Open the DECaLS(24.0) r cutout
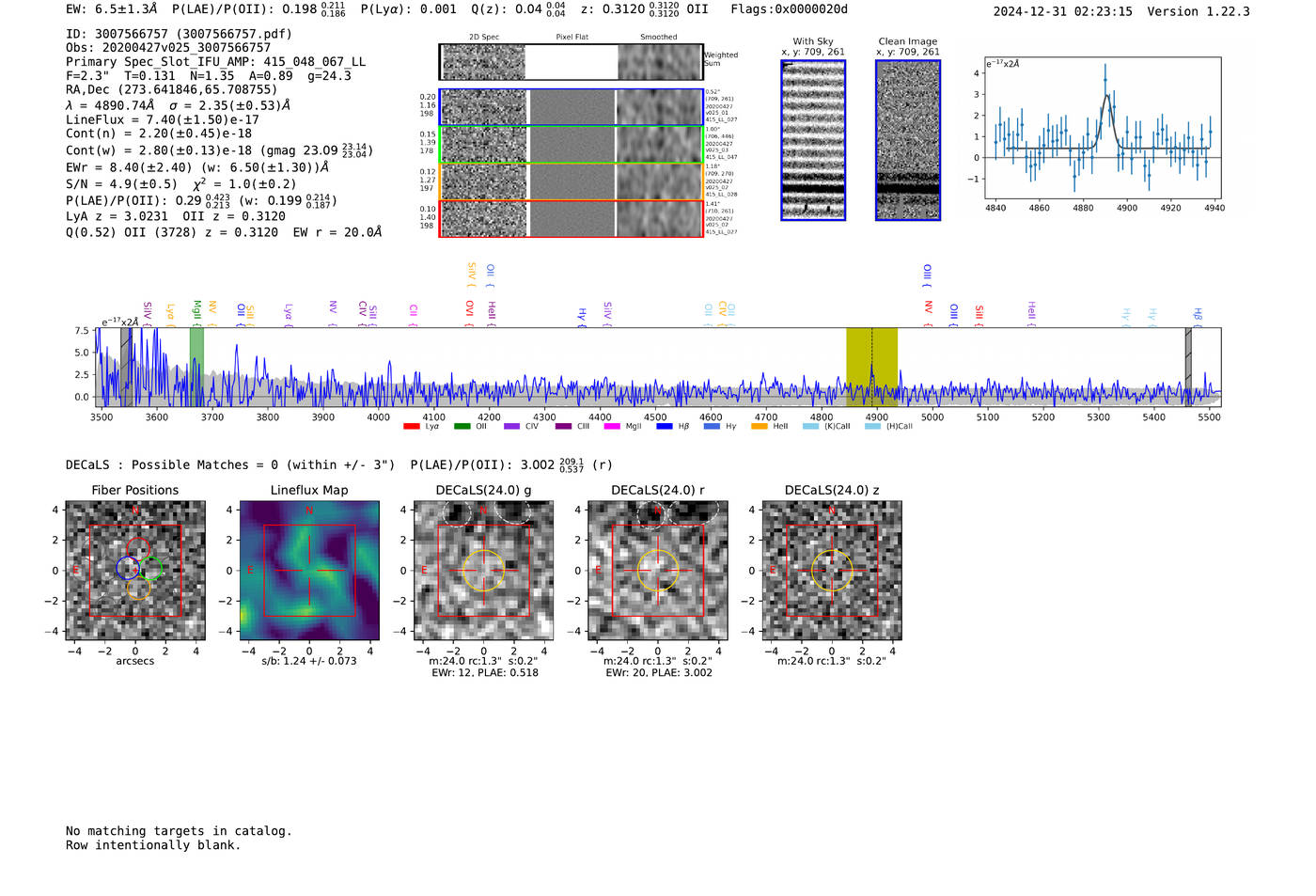 (657, 570)
